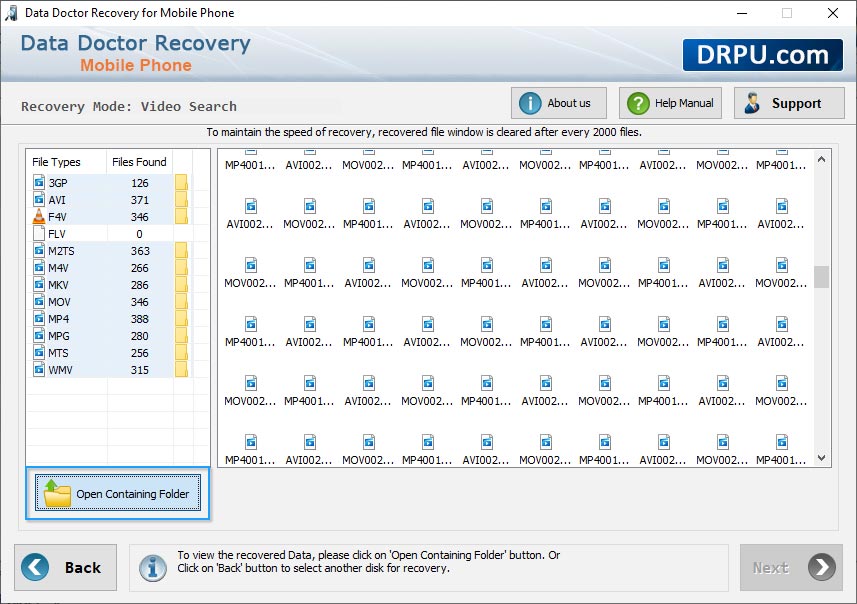Click the 0 count in the FLV row
The width and height of the screenshot is (857, 604).
[139, 234]
